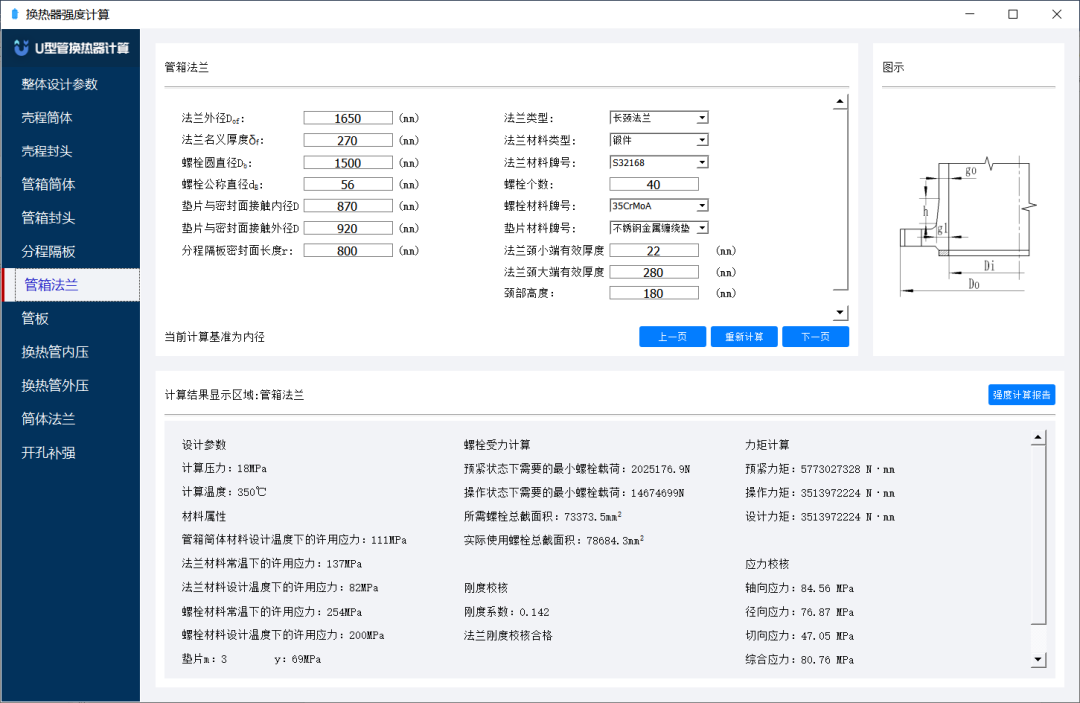Click the 法兰名义厚度 input showing 270
The height and width of the screenshot is (703, 1080).
point(348,140)
